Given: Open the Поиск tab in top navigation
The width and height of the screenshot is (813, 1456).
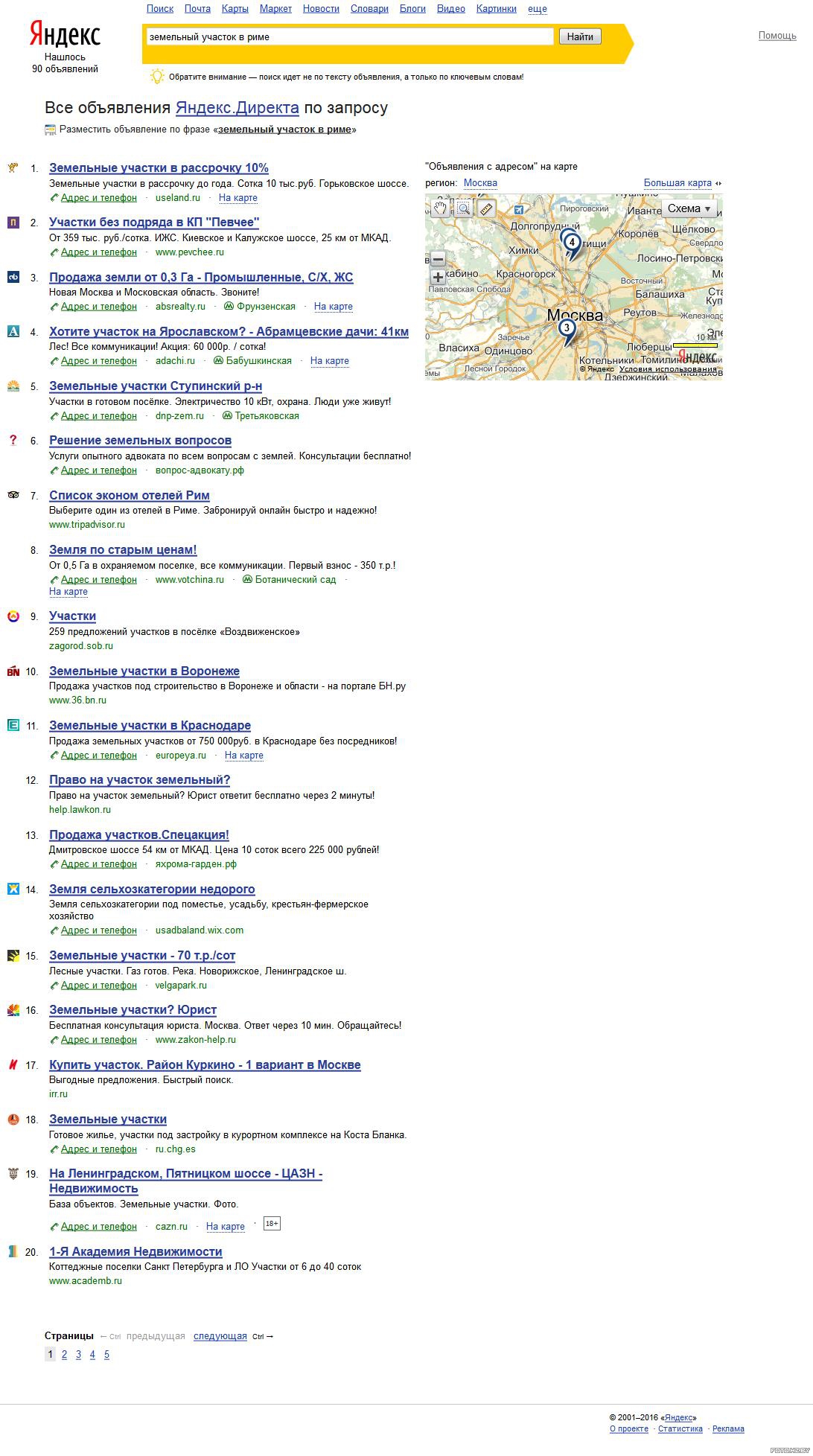Looking at the screenshot, I should coord(160,9).
